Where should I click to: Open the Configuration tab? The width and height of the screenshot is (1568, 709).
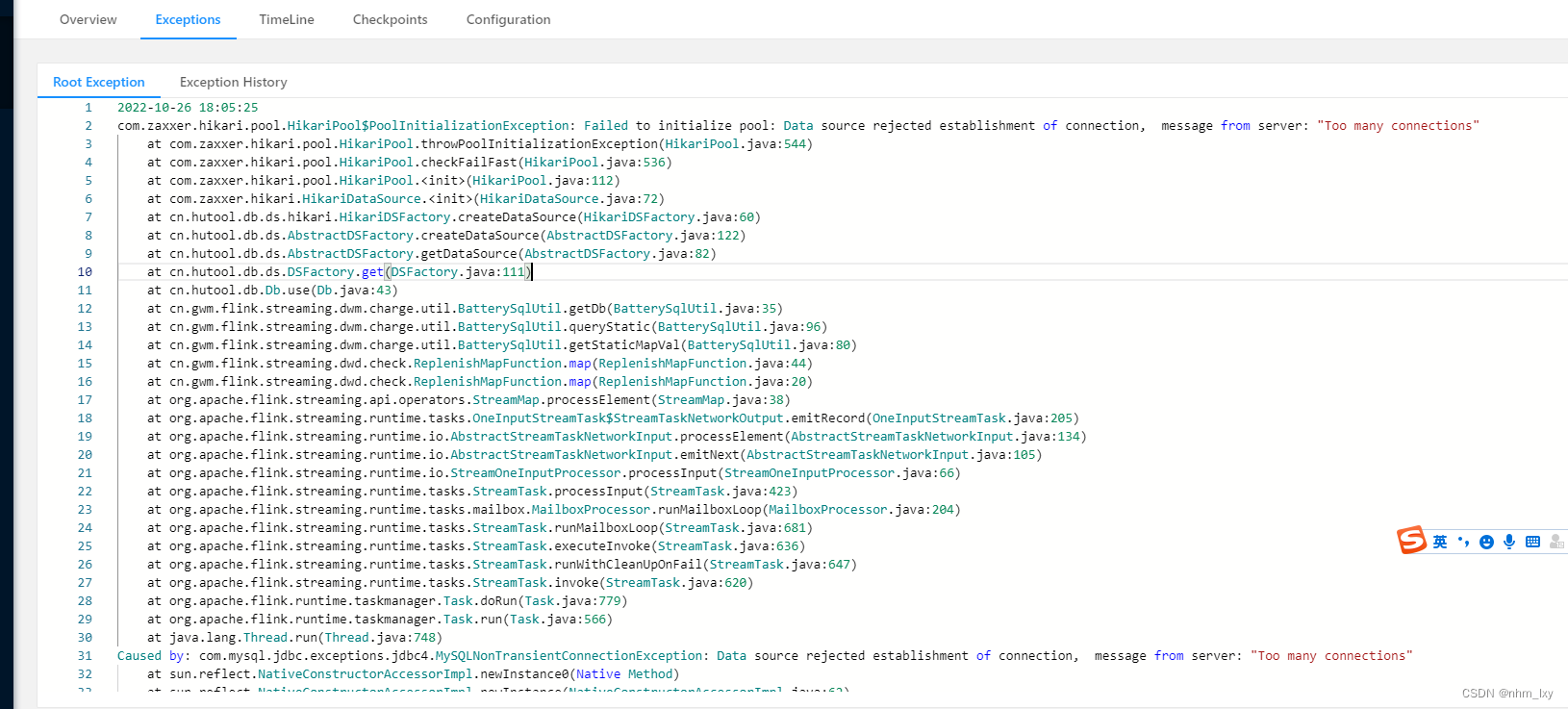(508, 19)
